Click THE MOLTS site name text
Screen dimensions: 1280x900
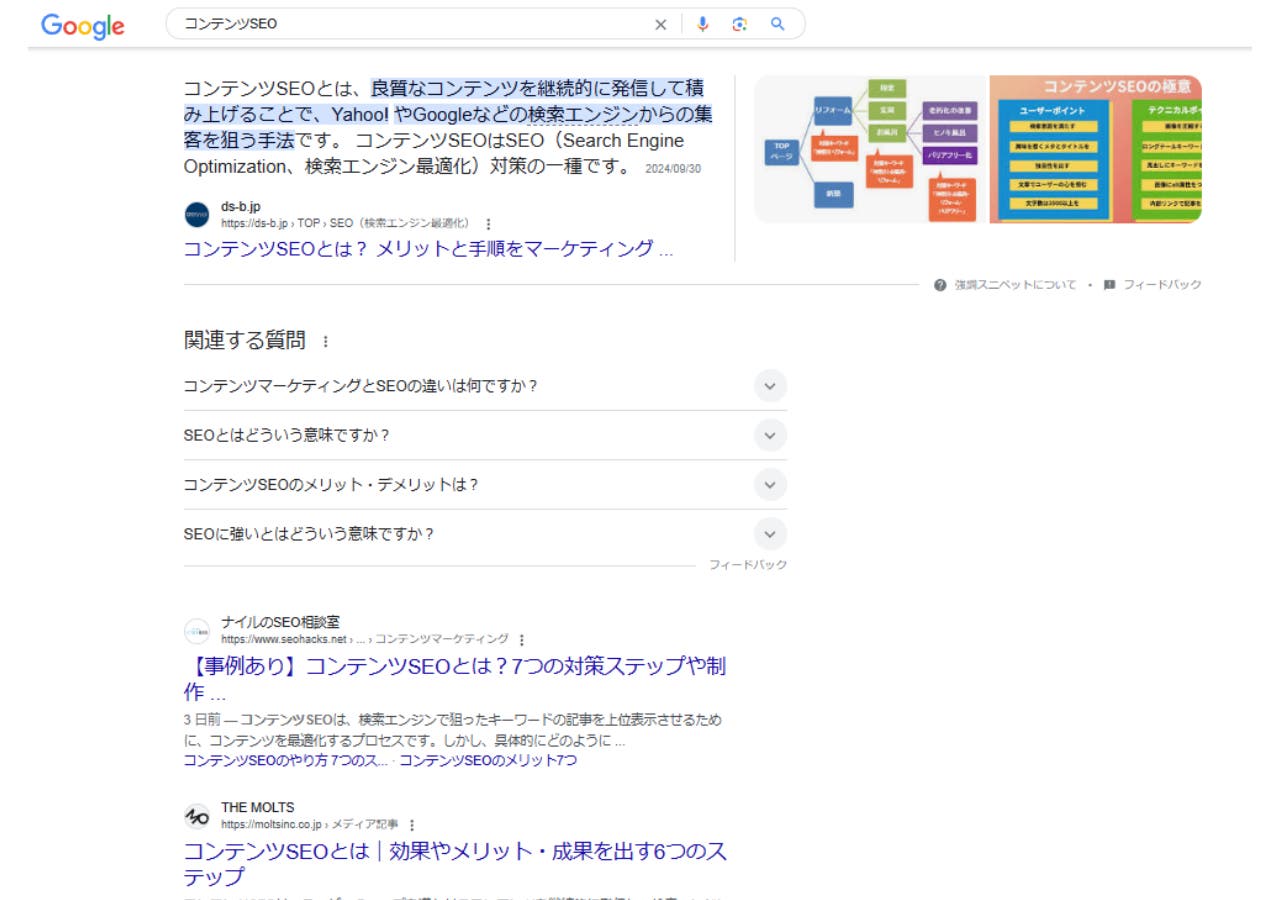click(258, 808)
